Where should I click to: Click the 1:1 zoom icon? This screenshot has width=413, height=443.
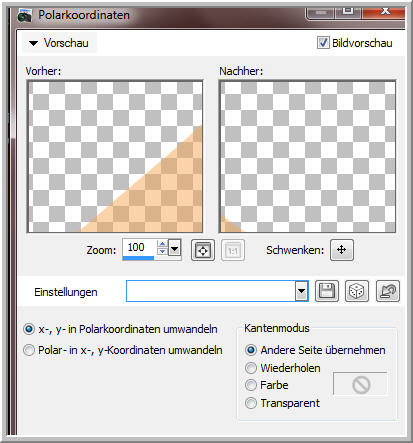[x=233, y=250]
